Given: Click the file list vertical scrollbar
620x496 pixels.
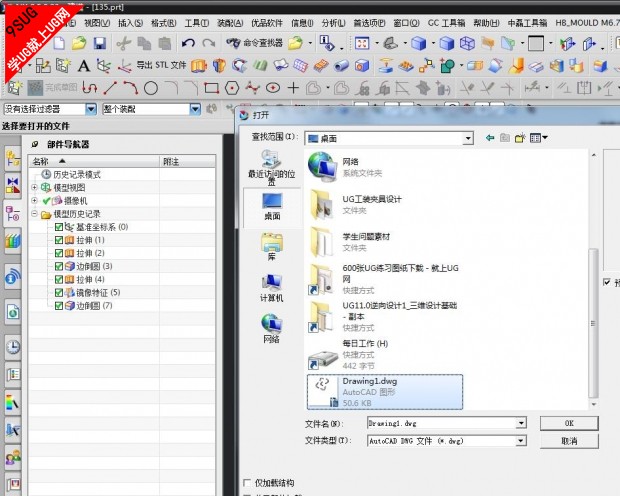Looking at the screenshot, I should [593, 322].
